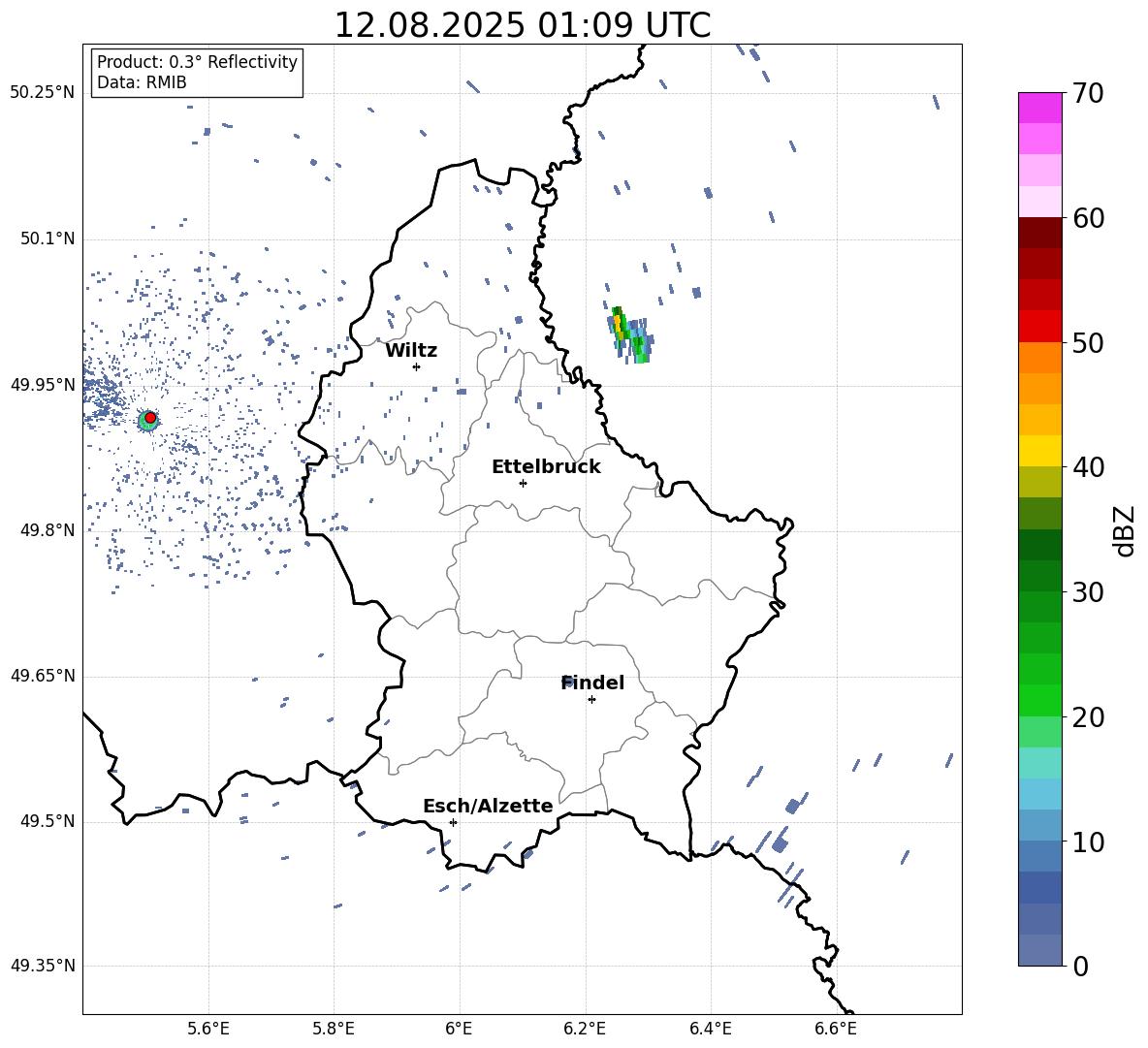This screenshot has width=1148, height=1048.
Task: Pick the yellow colorbar swatch above 40
Action: [x=1039, y=451]
